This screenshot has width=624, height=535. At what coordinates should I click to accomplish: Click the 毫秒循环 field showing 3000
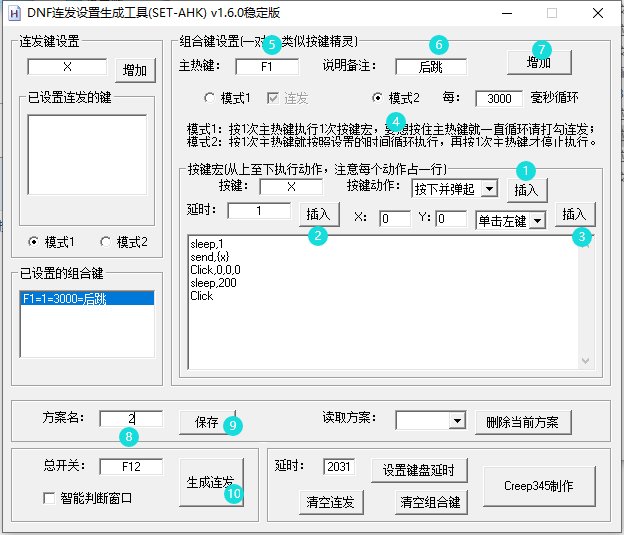coord(499,98)
